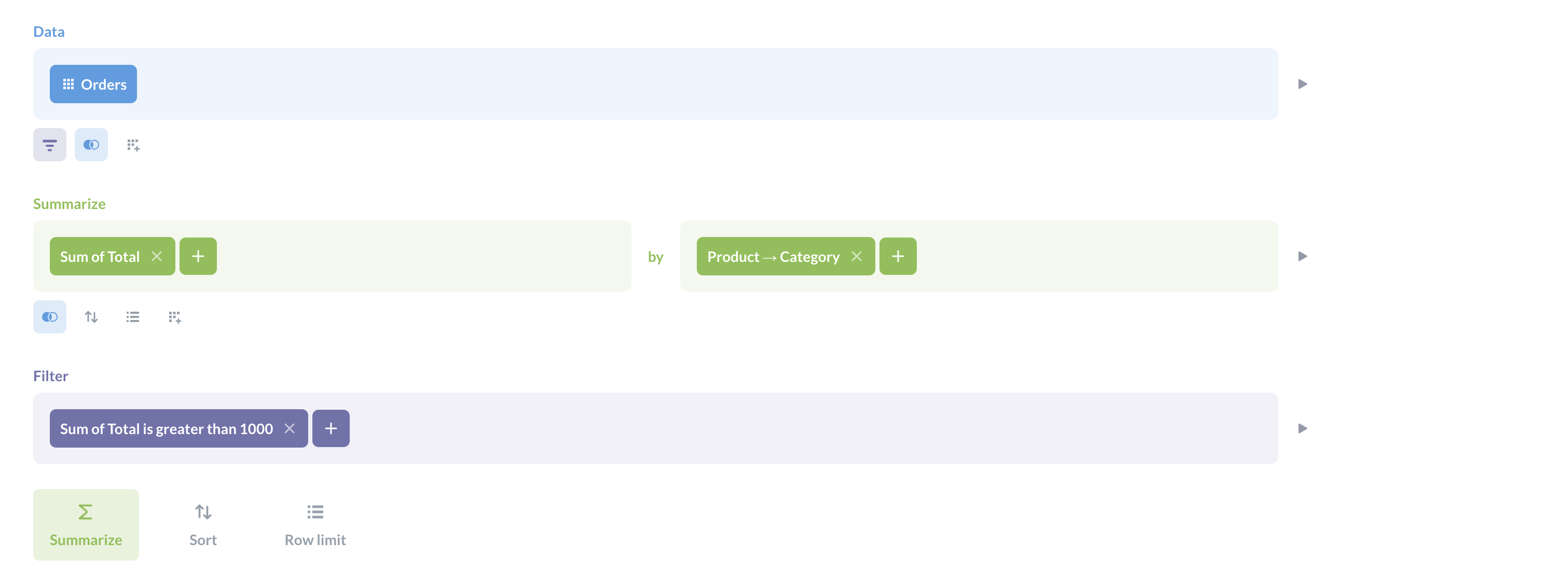
Task: Preview the Filter step results
Action: coord(1302,428)
